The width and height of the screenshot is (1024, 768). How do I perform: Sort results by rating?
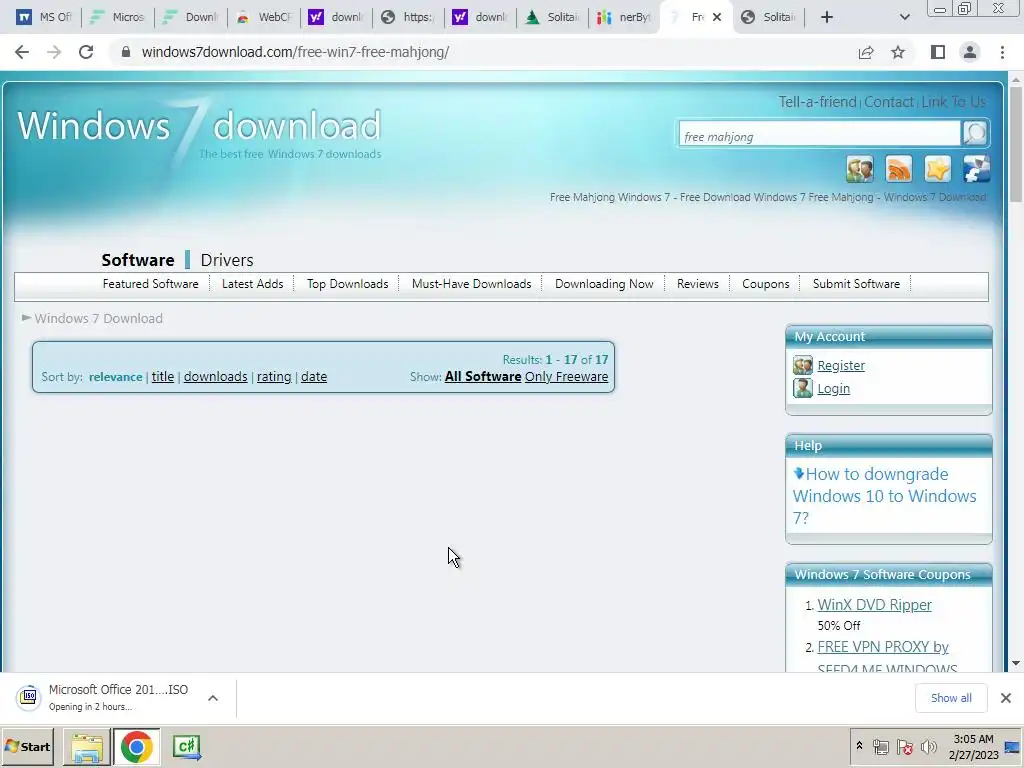click(x=274, y=377)
